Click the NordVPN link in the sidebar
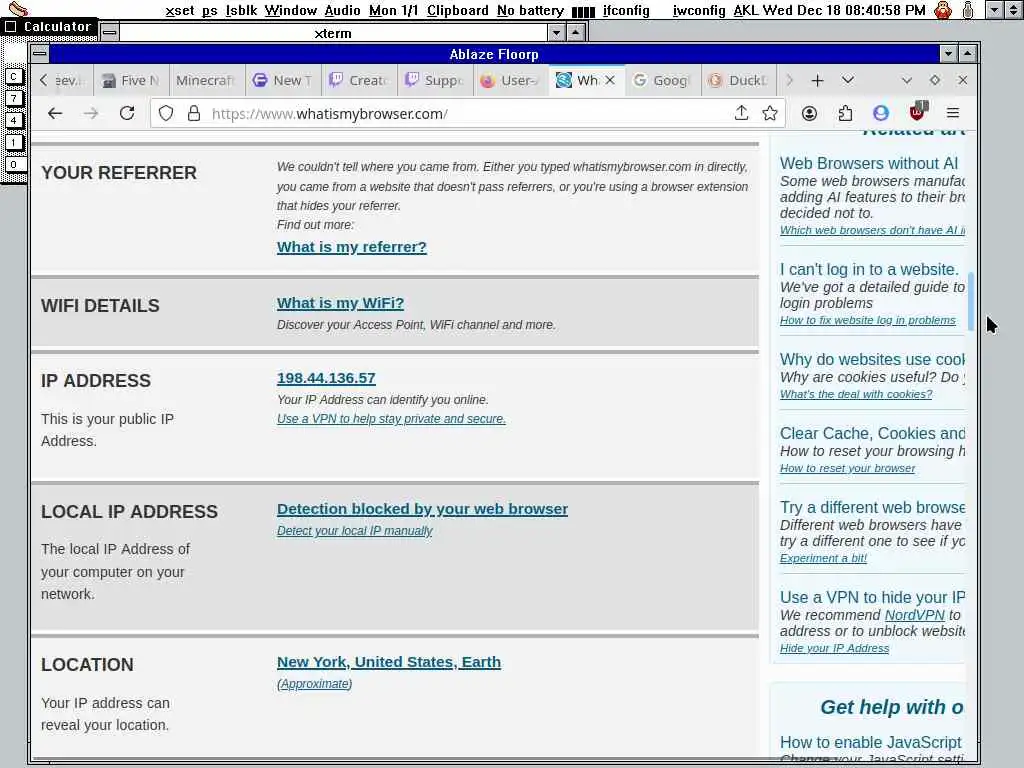 point(914,615)
